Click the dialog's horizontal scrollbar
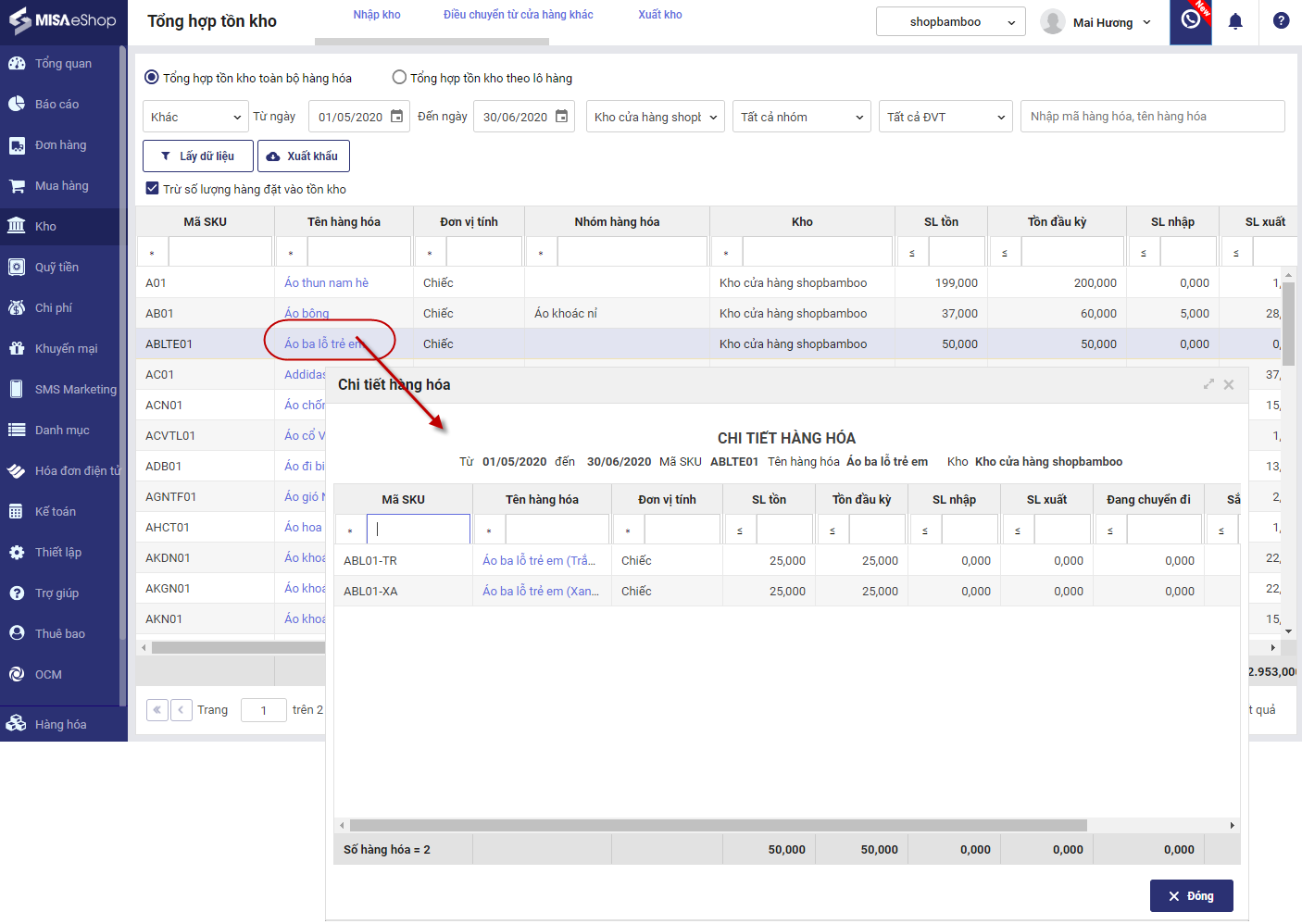Image resolution: width=1302 pixels, height=924 pixels. [718, 825]
